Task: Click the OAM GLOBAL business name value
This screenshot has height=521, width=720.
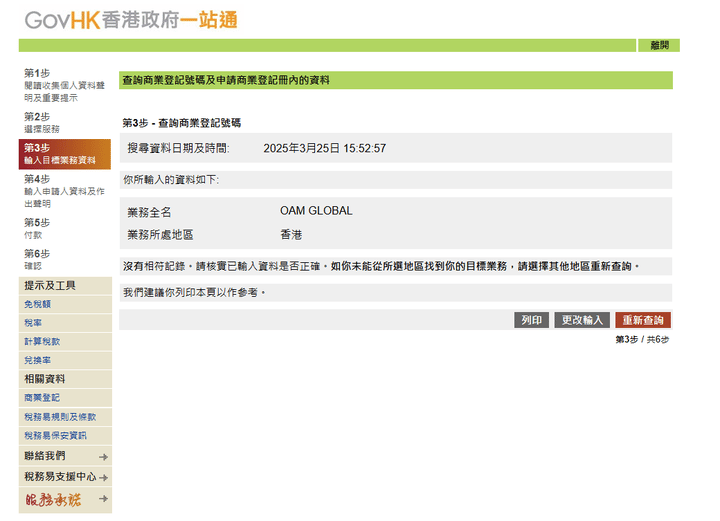Action: (x=316, y=211)
